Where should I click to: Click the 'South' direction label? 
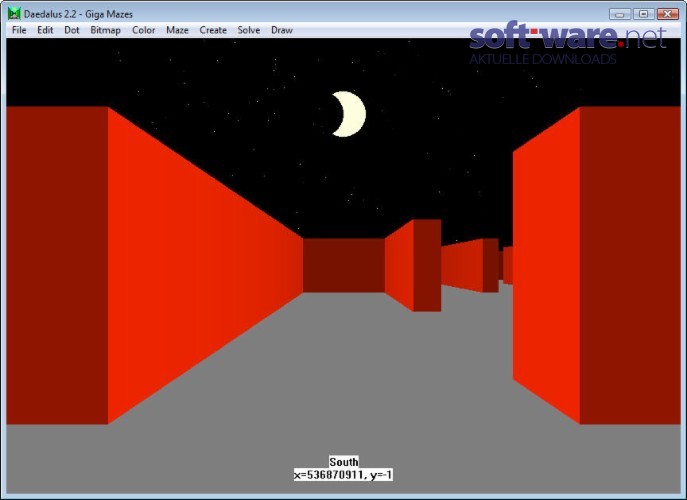(x=344, y=462)
